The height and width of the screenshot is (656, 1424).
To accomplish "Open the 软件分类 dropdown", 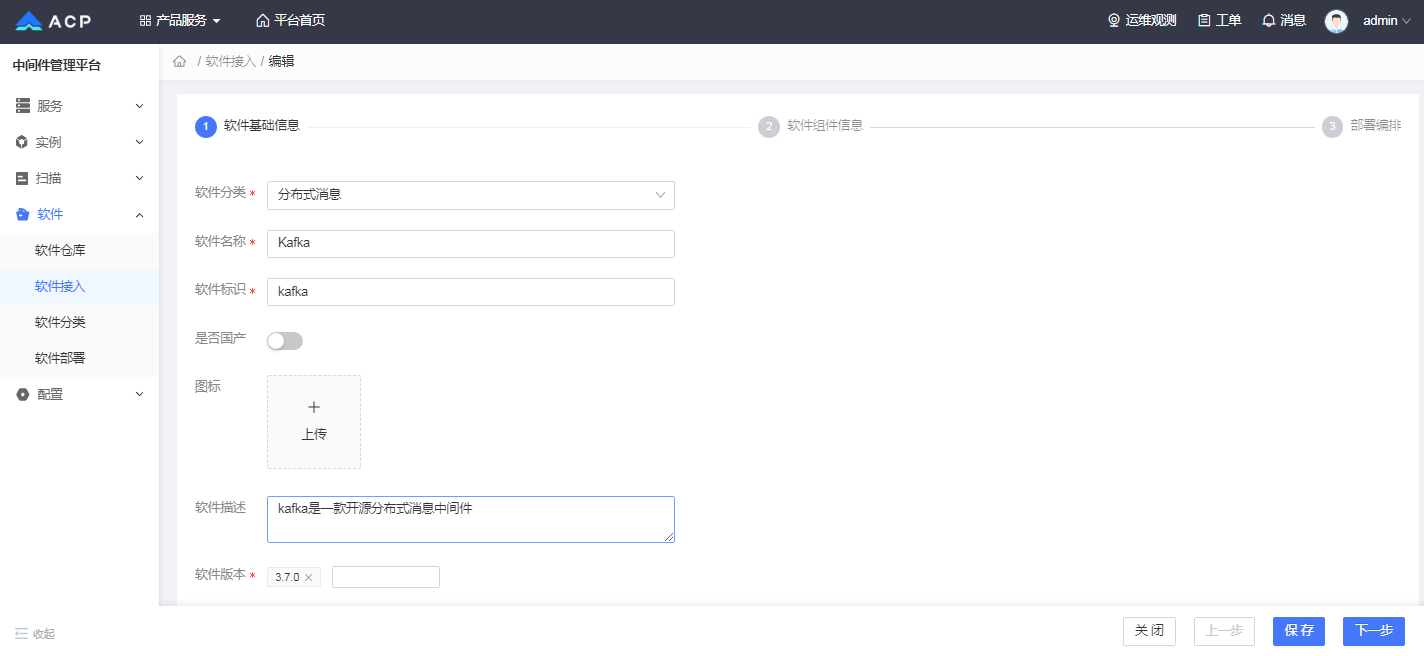I will click(x=471, y=195).
